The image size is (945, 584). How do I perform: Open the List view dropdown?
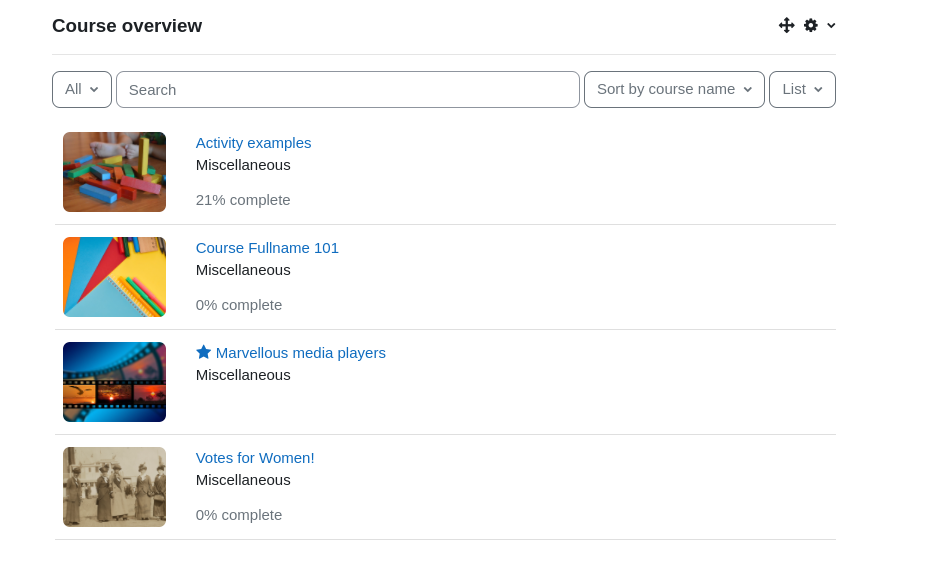click(802, 90)
